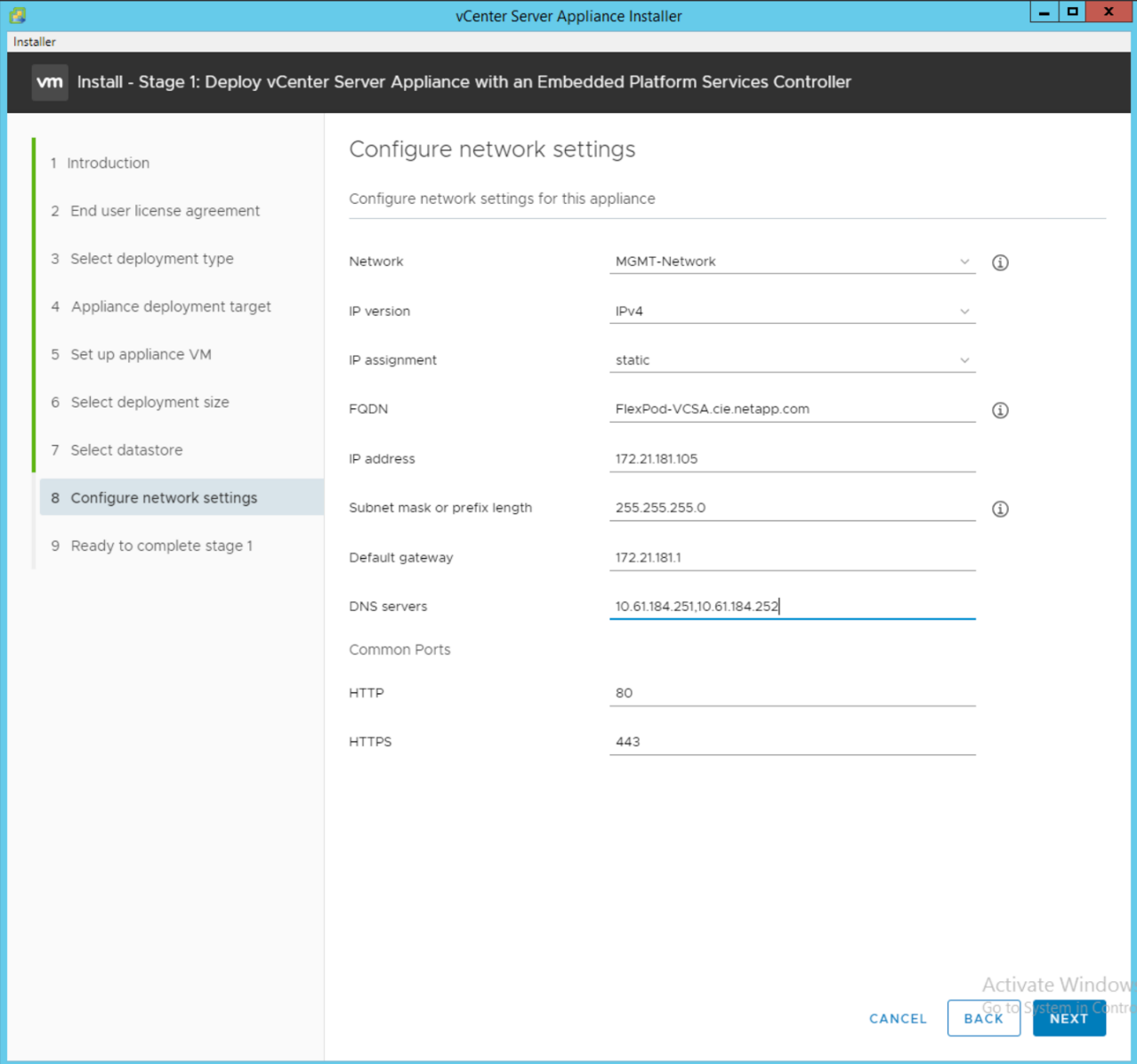The height and width of the screenshot is (1064, 1137).
Task: Click the info icon beside Subnet mask
Action: click(1000, 509)
